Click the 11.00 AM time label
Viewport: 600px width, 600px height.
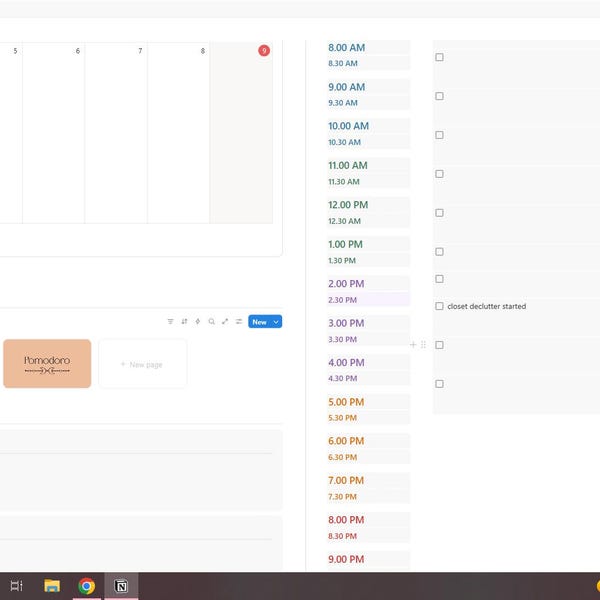[x=347, y=165]
